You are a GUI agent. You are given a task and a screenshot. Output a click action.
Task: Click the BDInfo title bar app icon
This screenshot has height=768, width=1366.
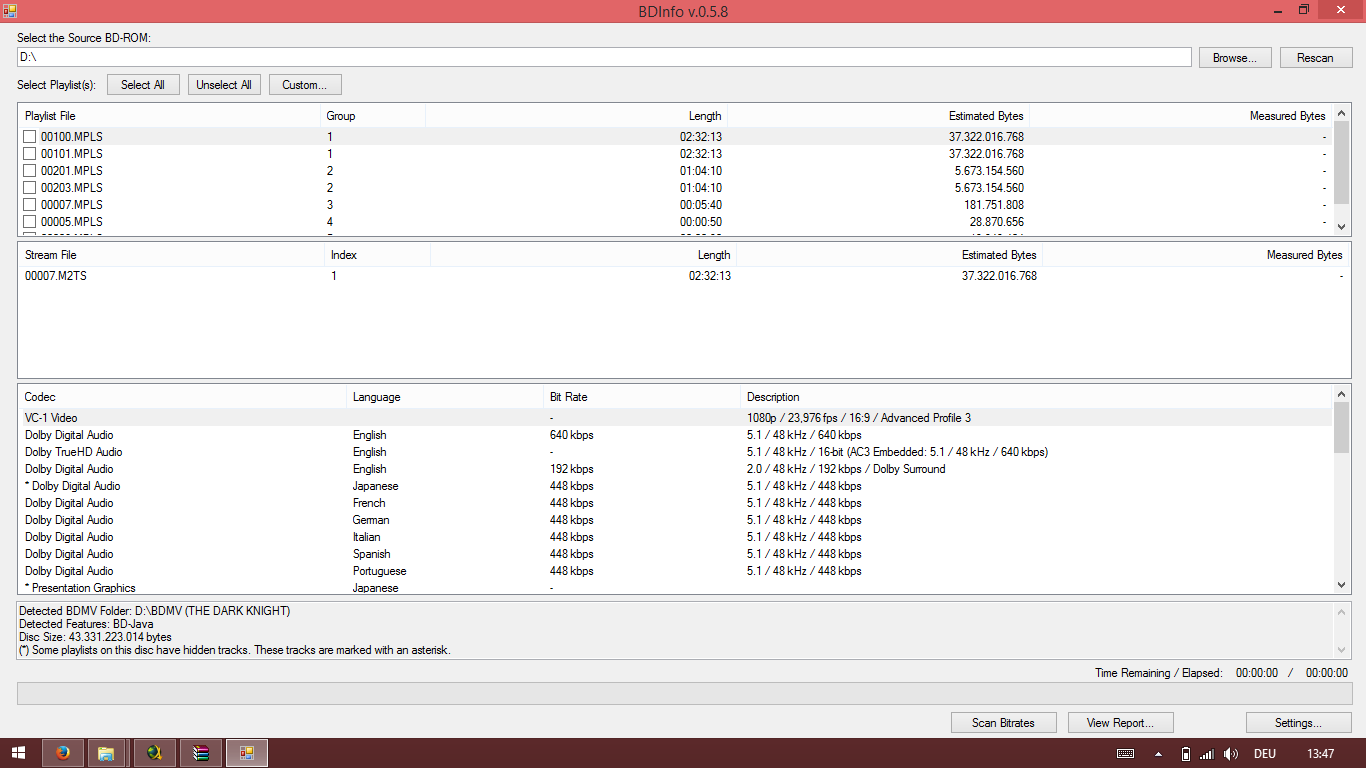[10, 10]
